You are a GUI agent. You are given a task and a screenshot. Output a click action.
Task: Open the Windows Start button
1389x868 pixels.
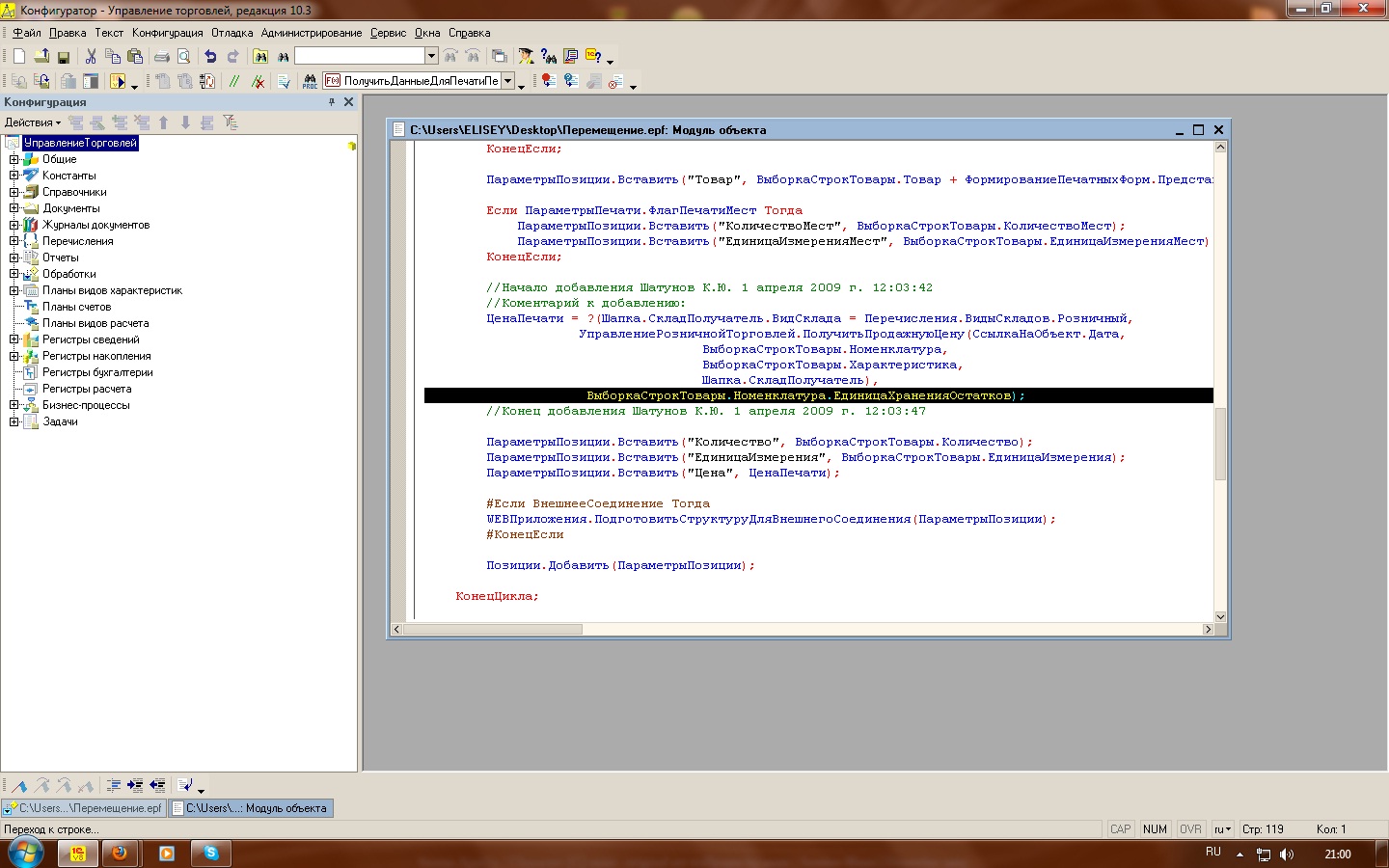pyautogui.click(x=26, y=853)
